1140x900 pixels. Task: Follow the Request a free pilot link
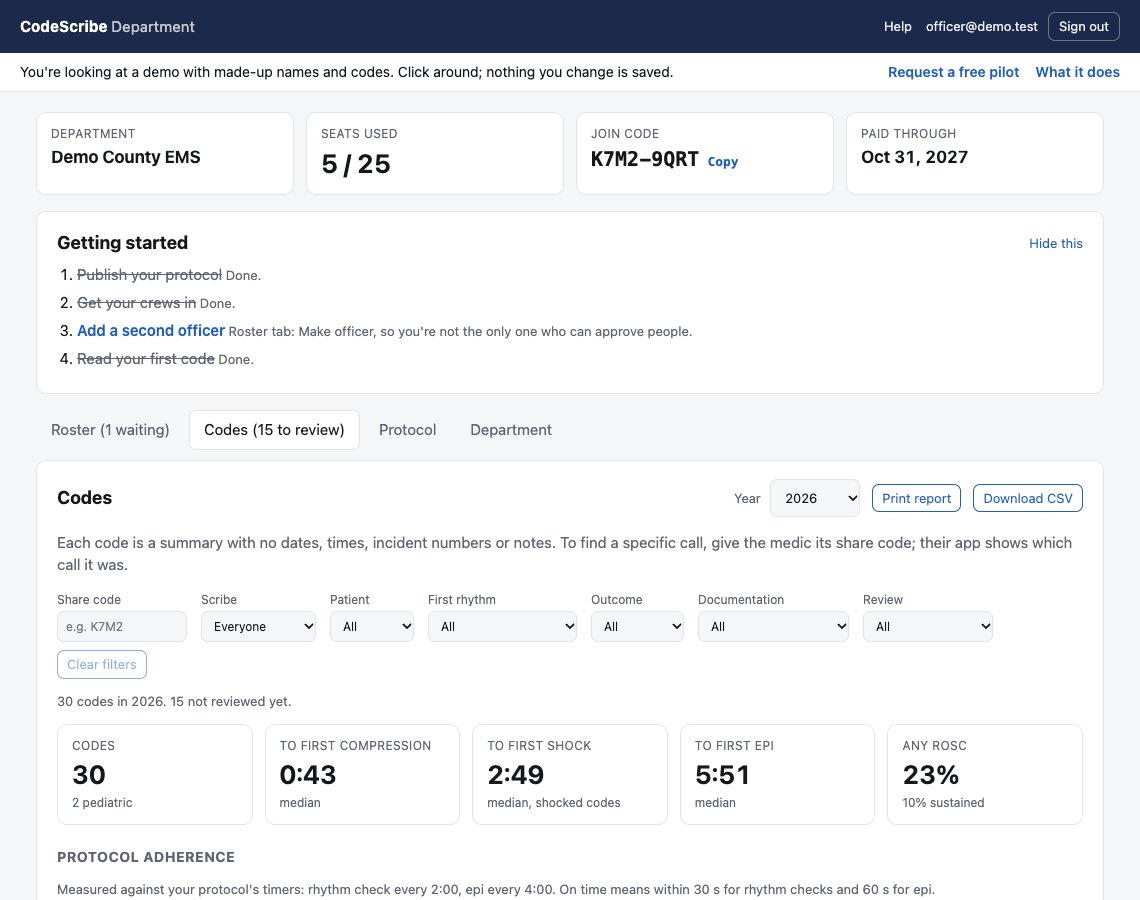[953, 72]
